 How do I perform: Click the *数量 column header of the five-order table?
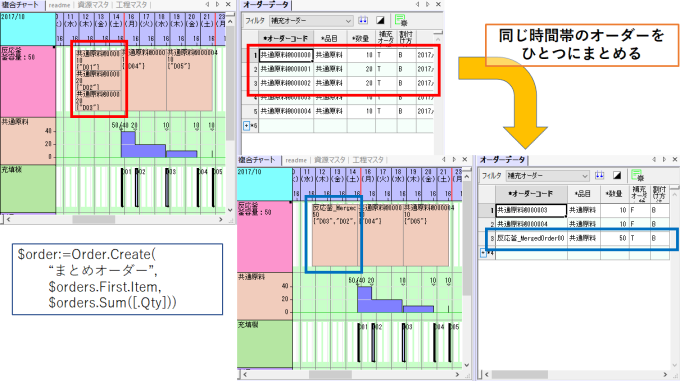pyautogui.click(x=361, y=39)
